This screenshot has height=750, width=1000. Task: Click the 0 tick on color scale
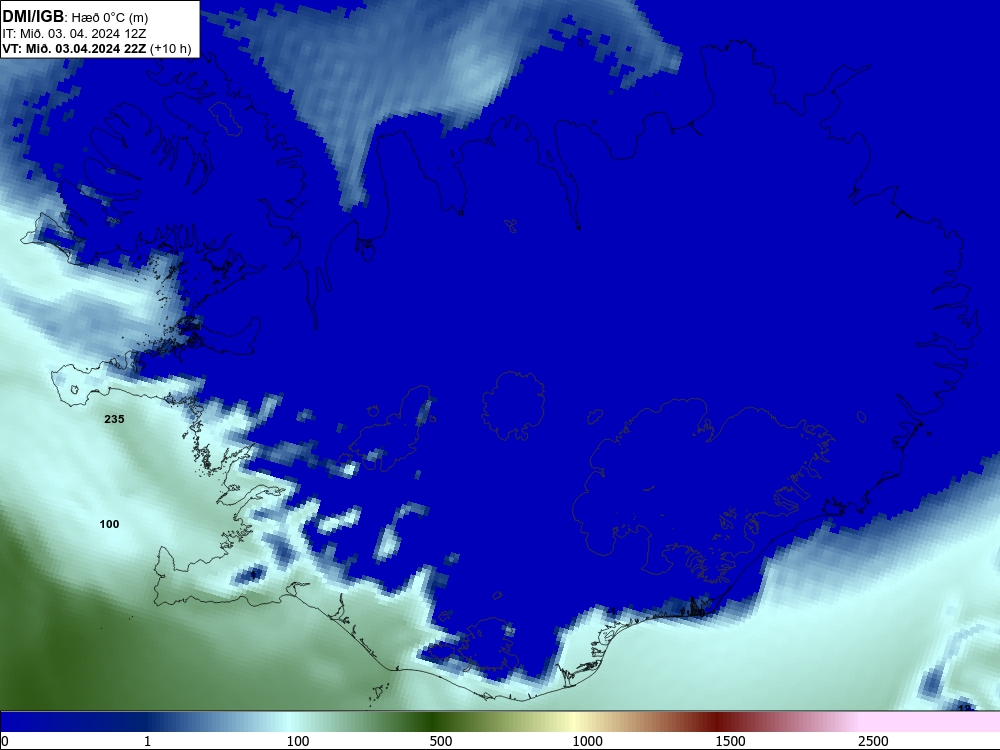click(x=5, y=741)
